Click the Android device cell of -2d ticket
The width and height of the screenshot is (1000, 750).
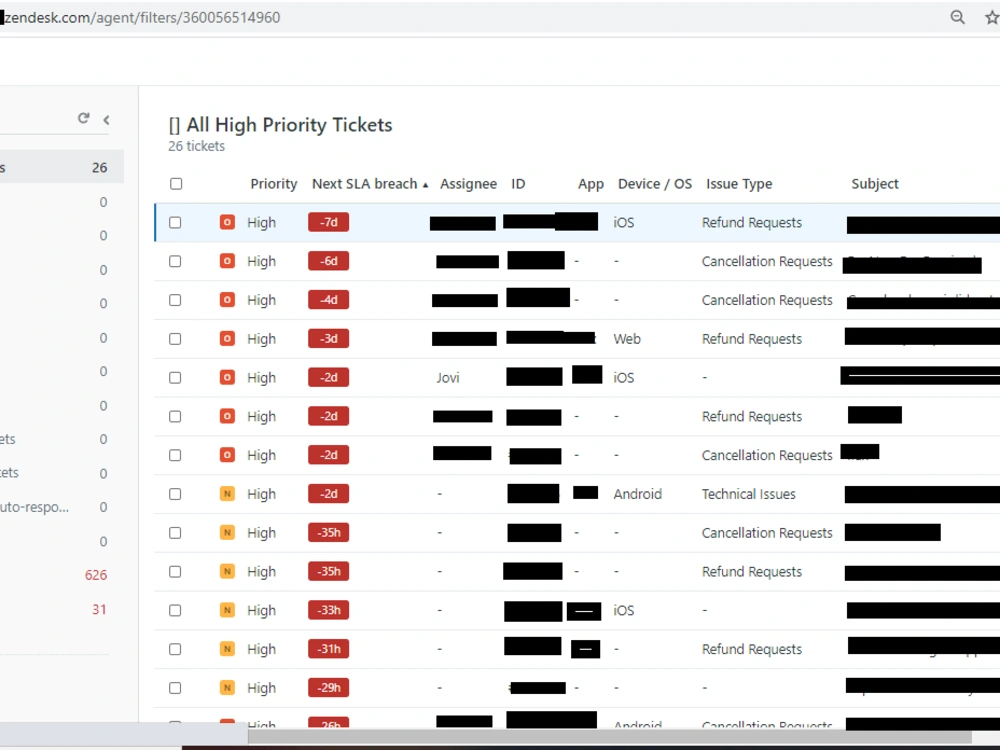tap(637, 494)
